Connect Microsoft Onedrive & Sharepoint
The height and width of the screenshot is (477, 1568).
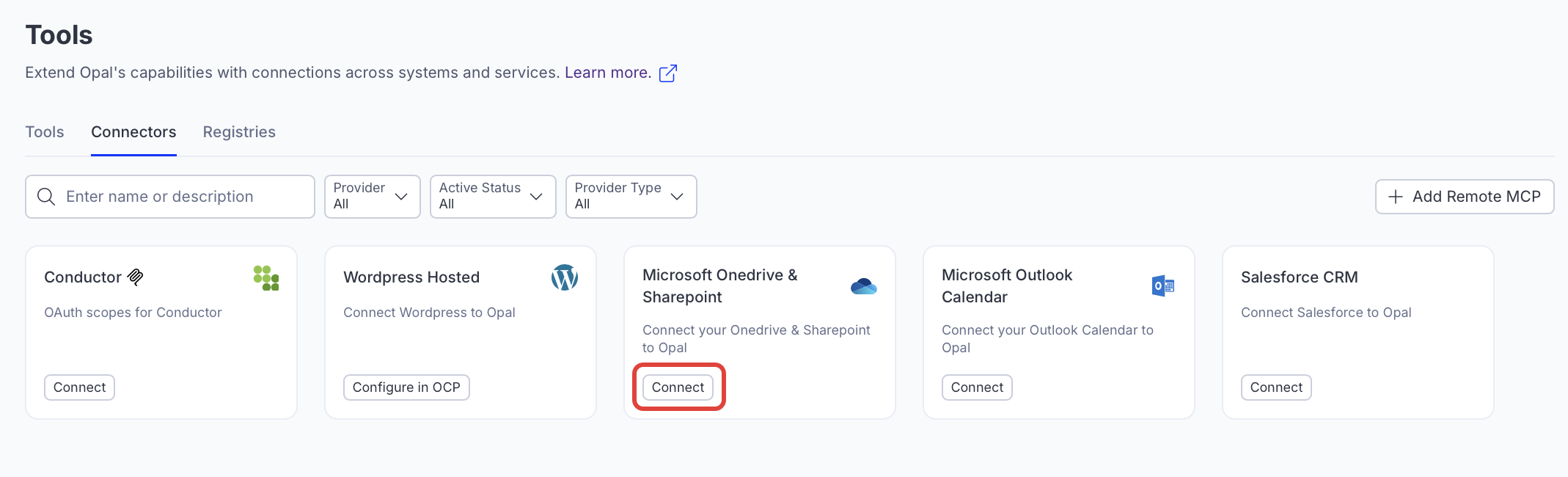(678, 387)
